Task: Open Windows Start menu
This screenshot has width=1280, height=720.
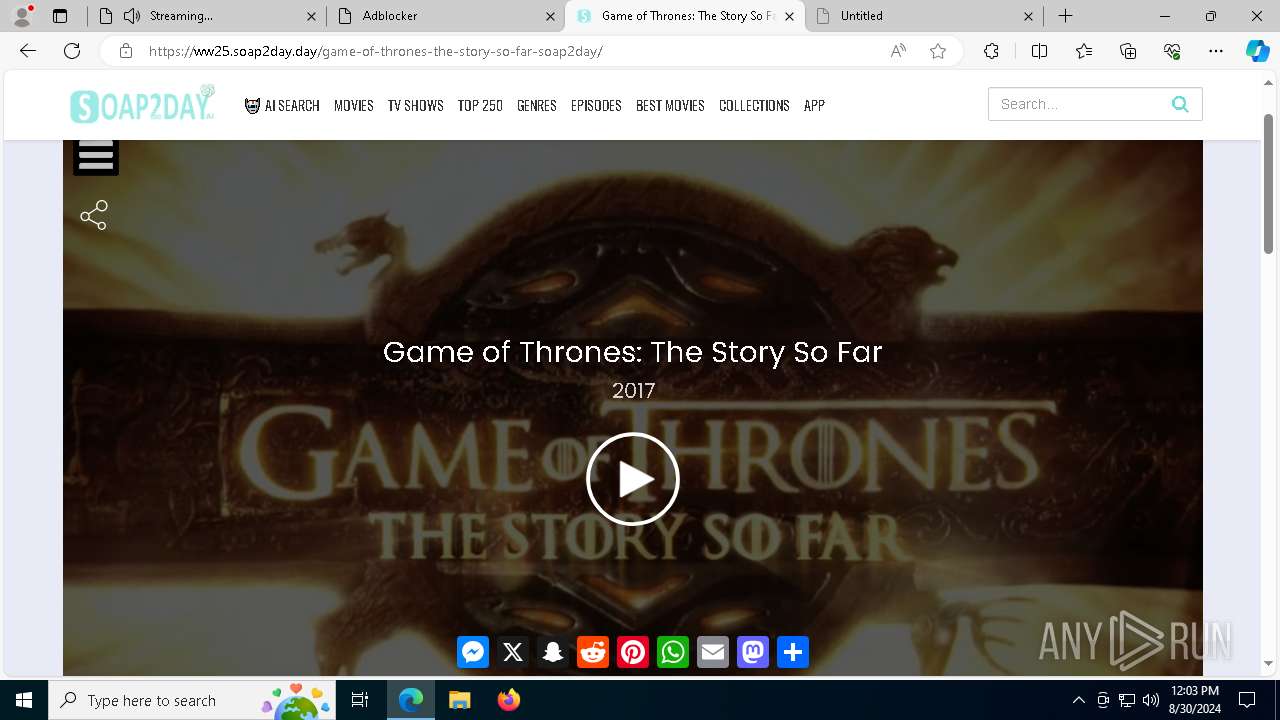Action: click(x=24, y=700)
